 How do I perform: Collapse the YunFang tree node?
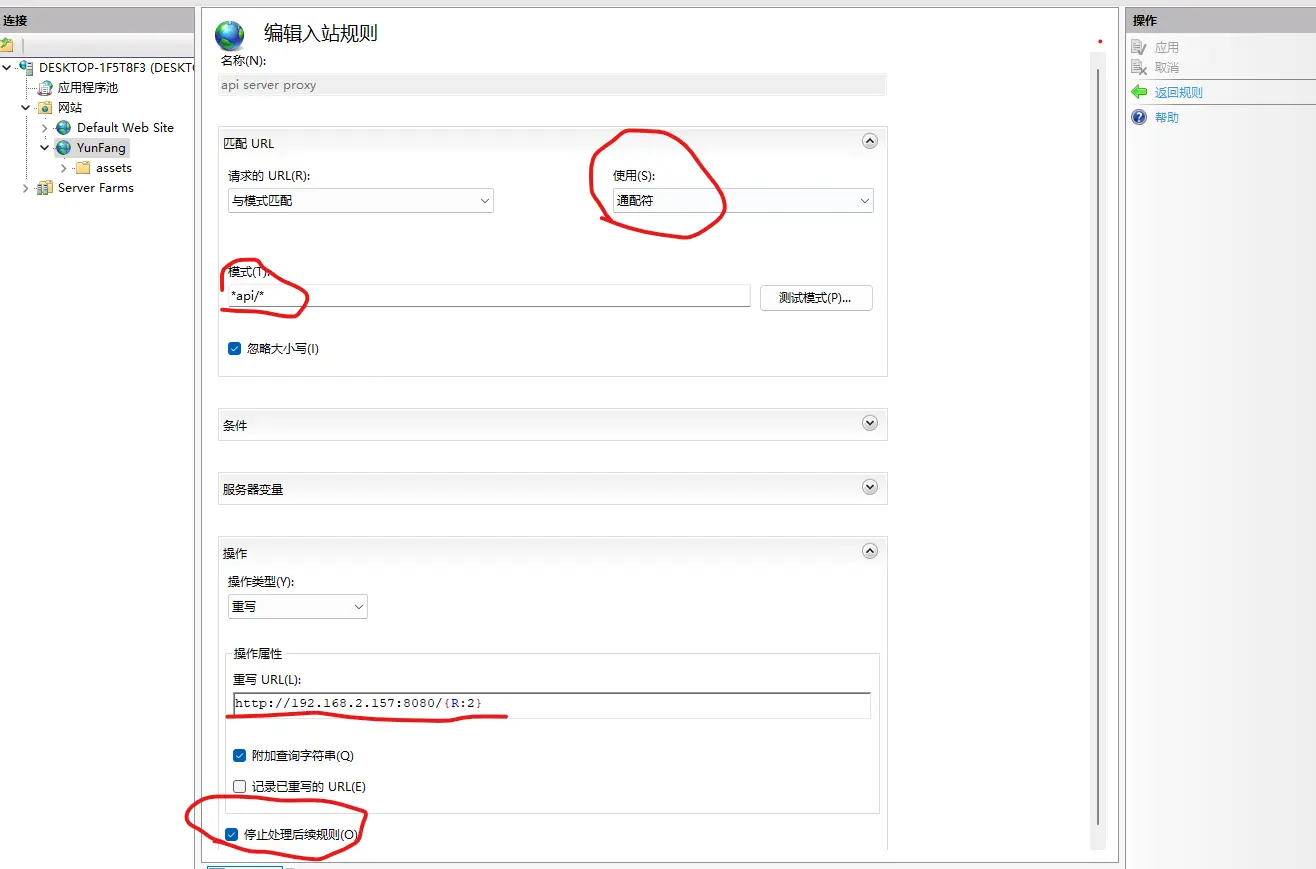coord(45,148)
